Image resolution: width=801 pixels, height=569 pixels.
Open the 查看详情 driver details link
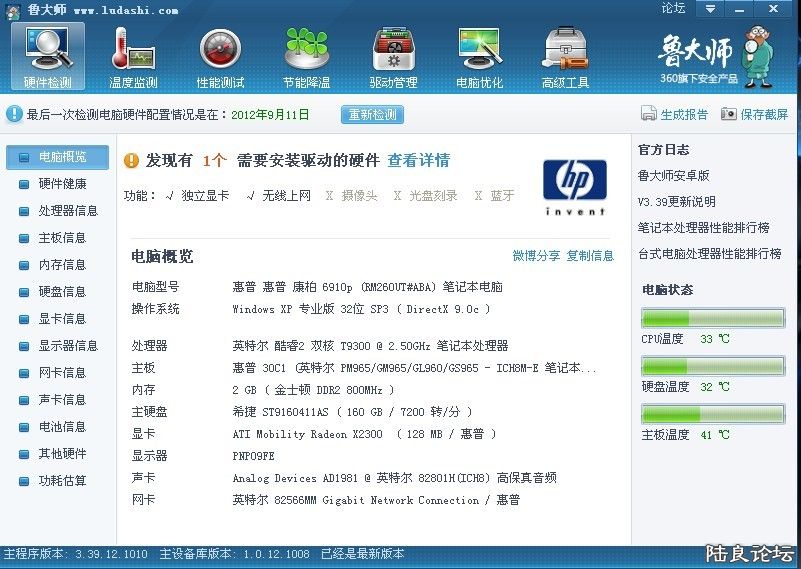point(418,160)
